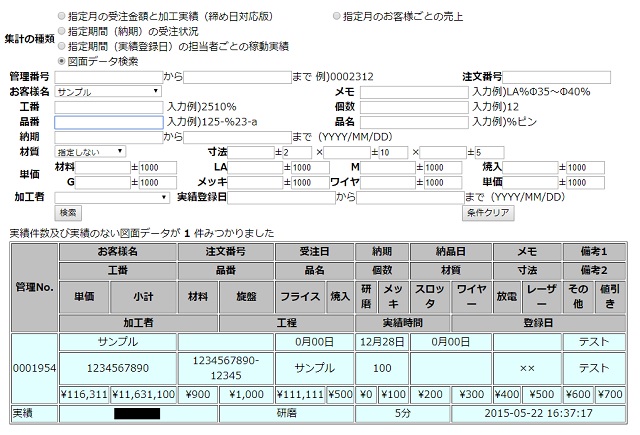Click the ¥116,311 unit price cell
640x435 pixels.
[84, 394]
